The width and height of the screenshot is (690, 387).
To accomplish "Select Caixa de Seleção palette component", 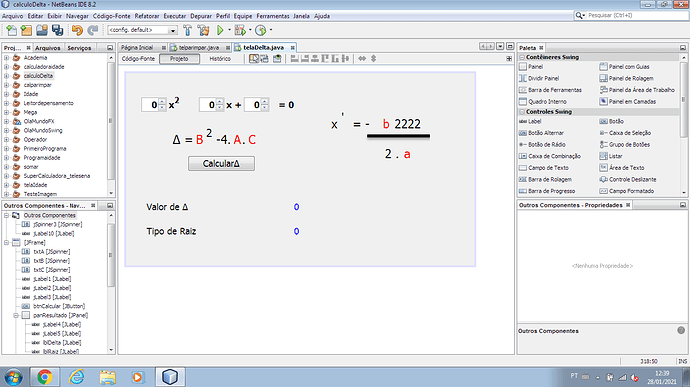I will pyautogui.click(x=625, y=133).
